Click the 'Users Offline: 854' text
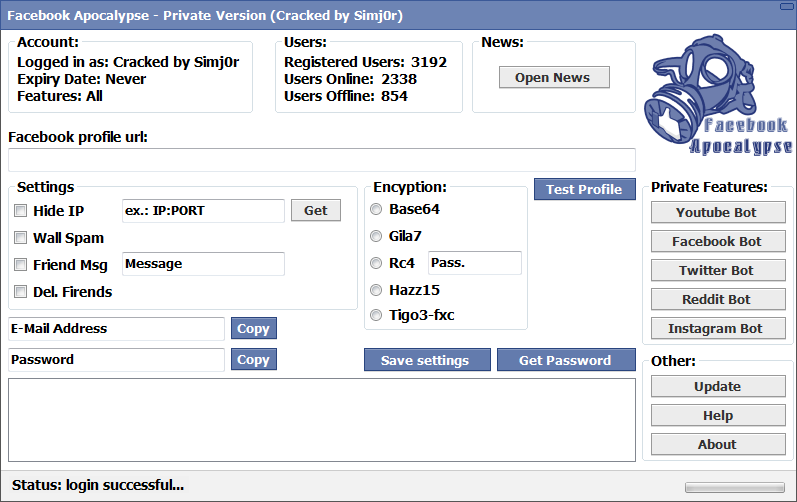This screenshot has width=797, height=502. pos(346,96)
